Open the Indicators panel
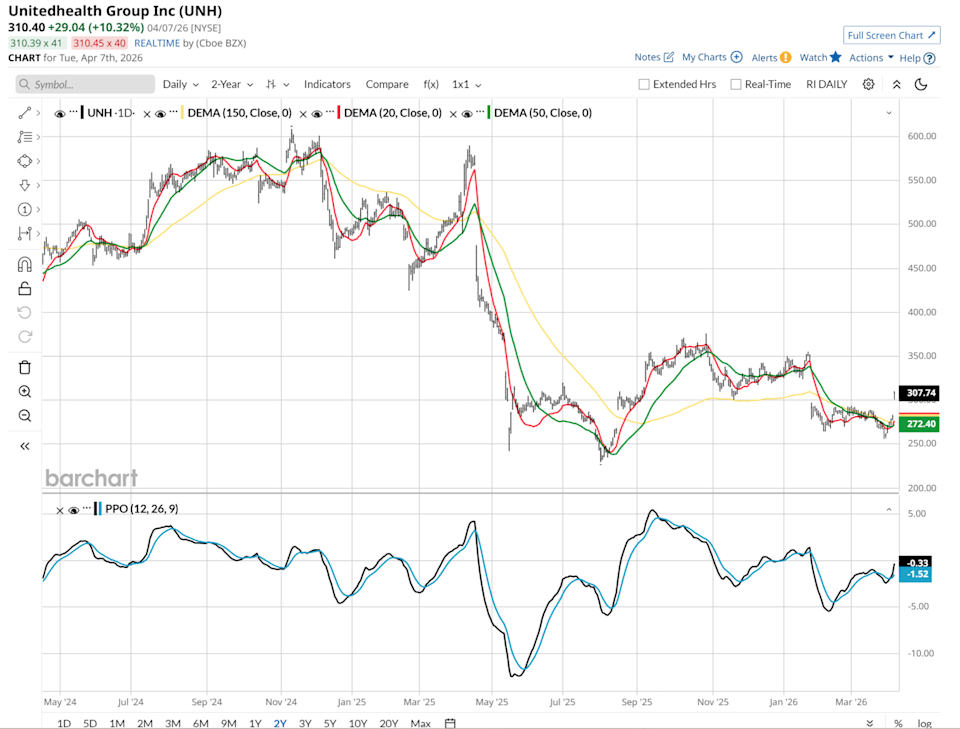960x729 pixels. [327, 84]
